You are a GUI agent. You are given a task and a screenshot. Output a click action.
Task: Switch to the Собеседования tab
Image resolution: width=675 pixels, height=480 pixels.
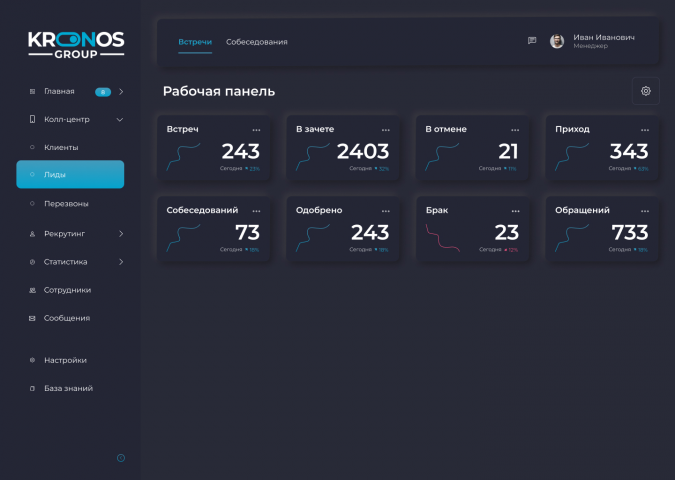click(x=257, y=42)
